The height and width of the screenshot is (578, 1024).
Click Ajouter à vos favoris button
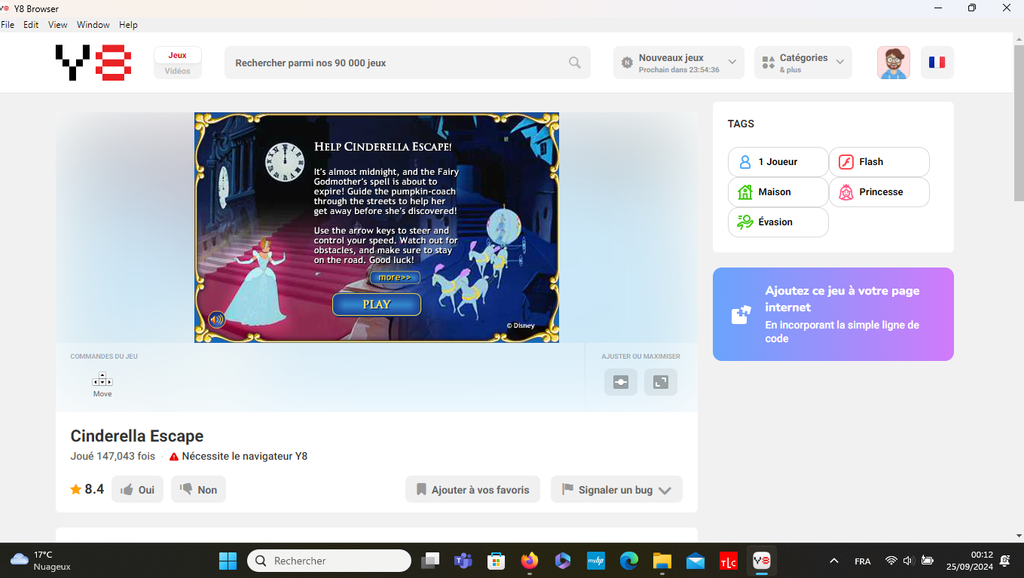click(473, 490)
